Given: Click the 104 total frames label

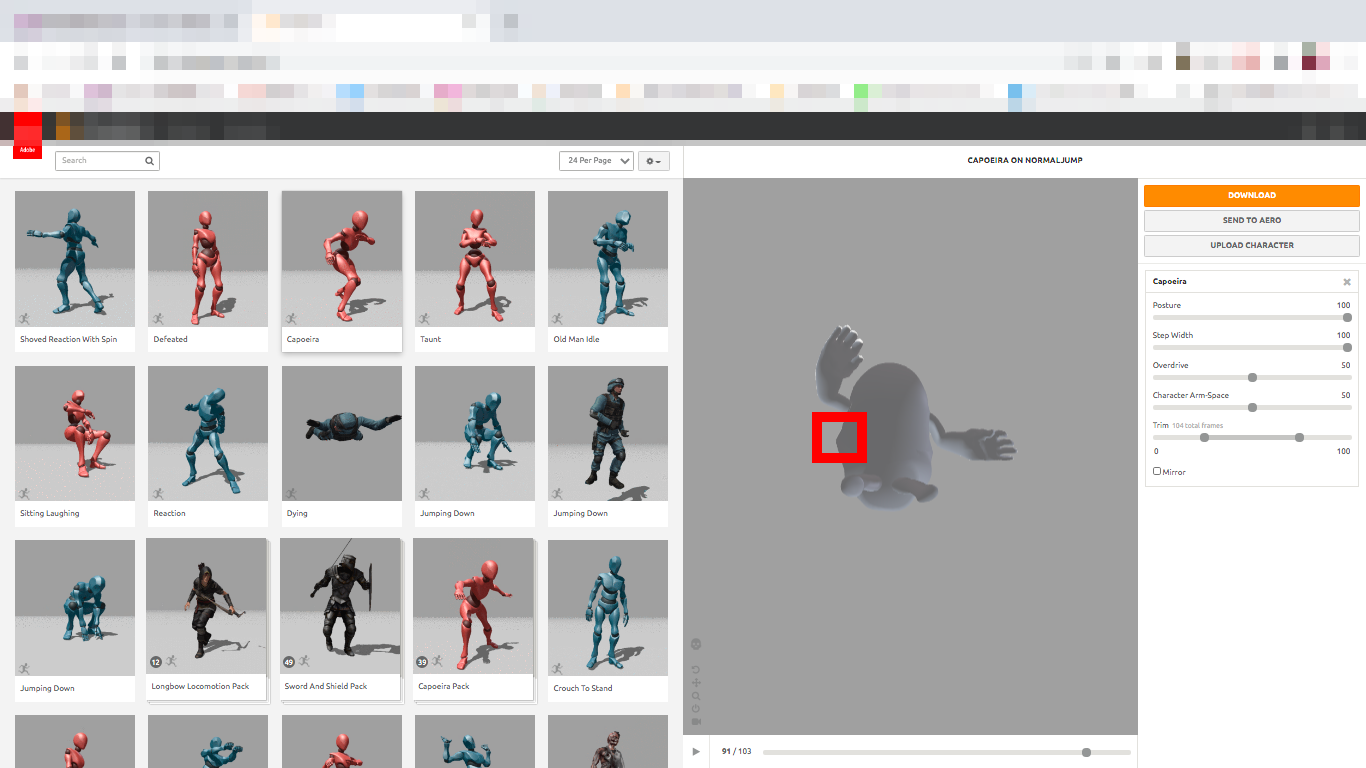Looking at the screenshot, I should [x=1197, y=426].
